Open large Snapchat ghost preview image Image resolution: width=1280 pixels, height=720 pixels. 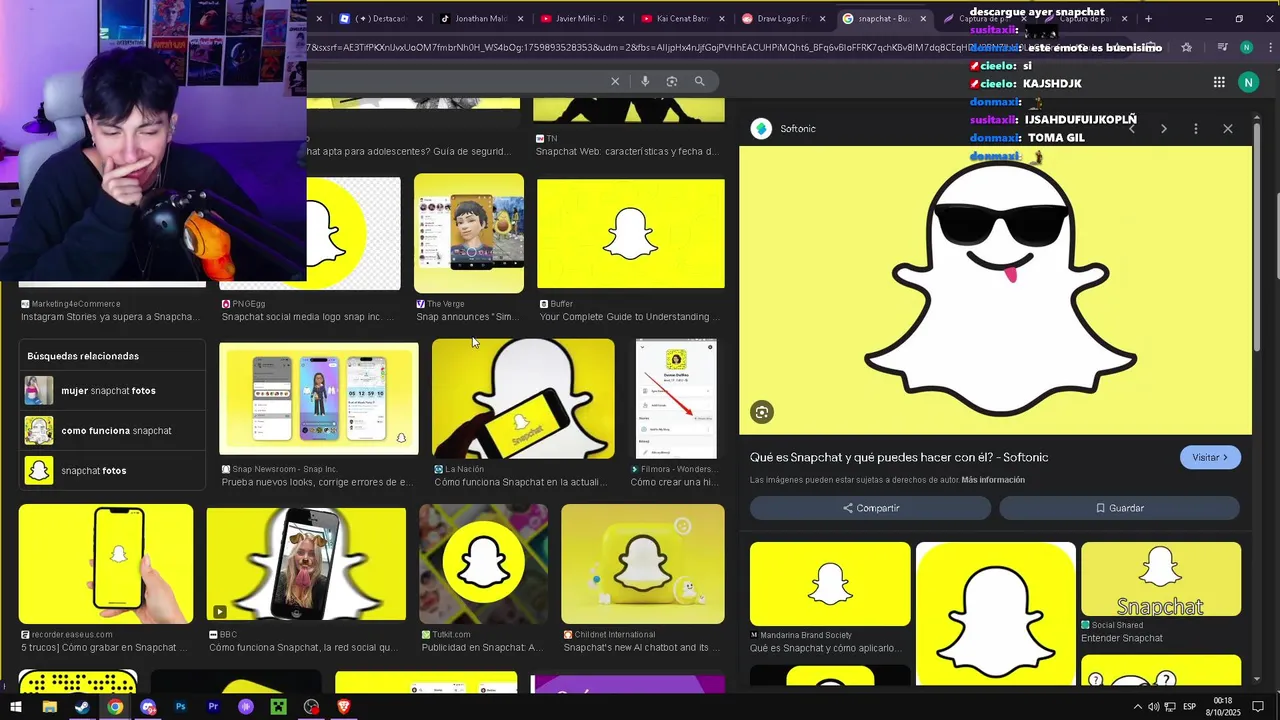[x=995, y=290]
